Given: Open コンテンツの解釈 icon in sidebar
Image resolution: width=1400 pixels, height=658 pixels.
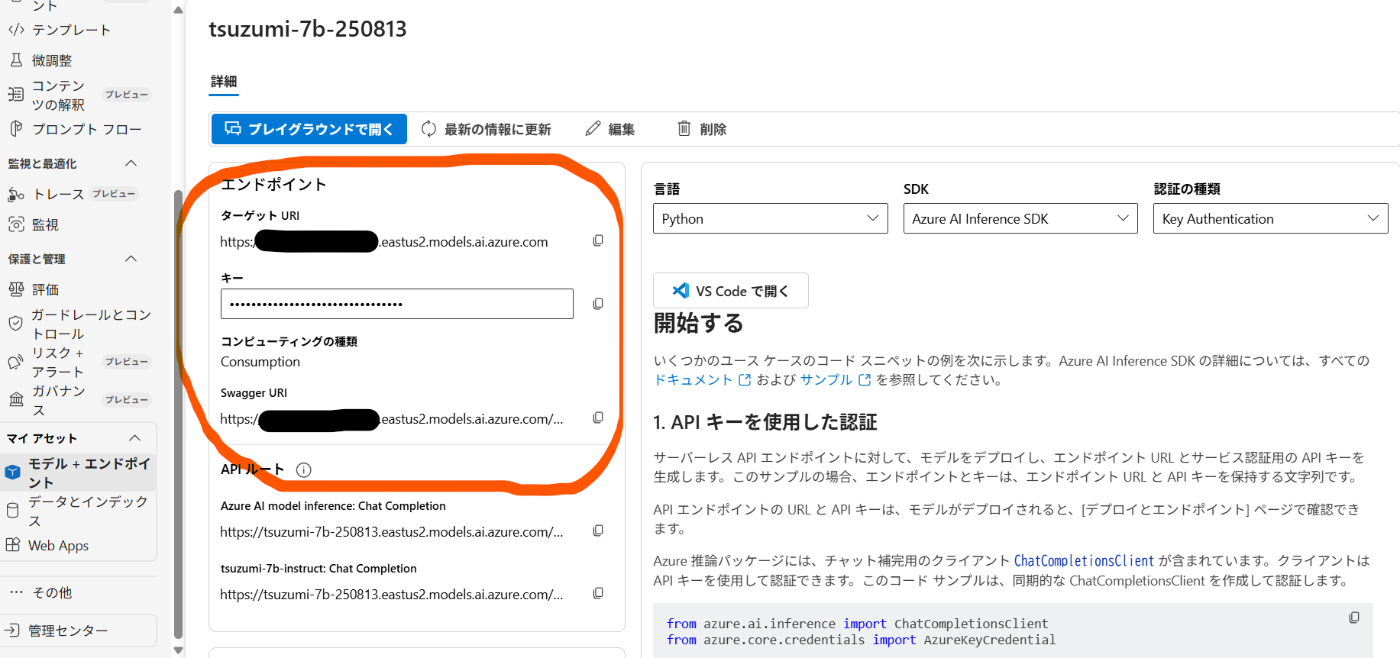Looking at the screenshot, I should click(x=15, y=95).
